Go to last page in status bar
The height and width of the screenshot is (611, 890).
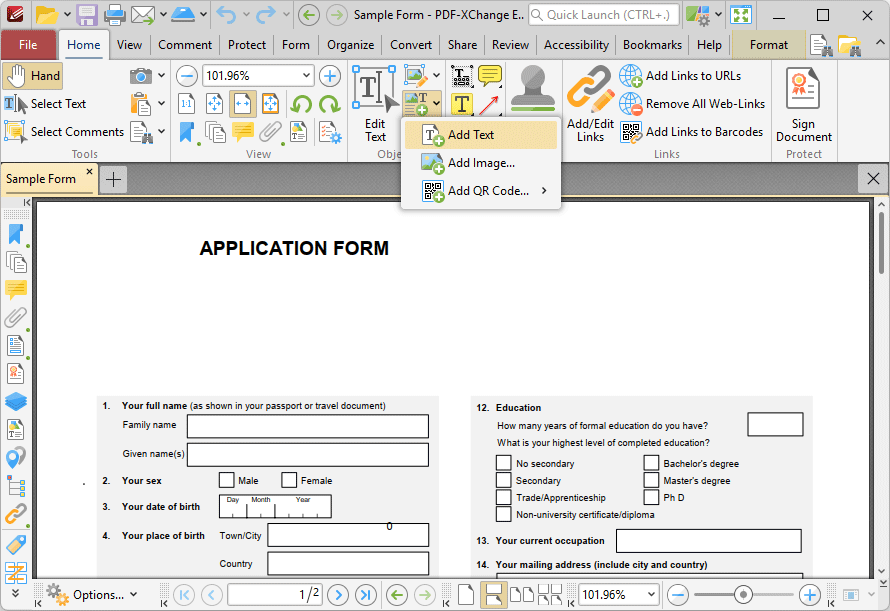click(x=366, y=595)
